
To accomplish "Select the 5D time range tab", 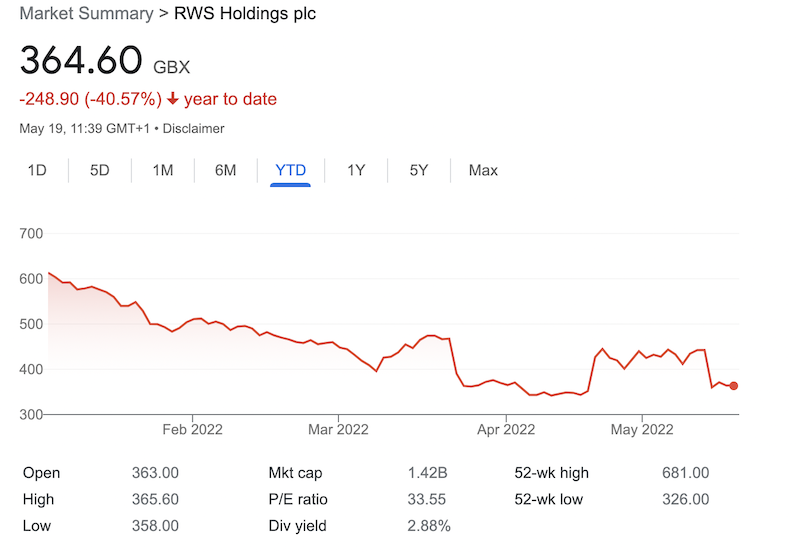I will click(99, 170).
